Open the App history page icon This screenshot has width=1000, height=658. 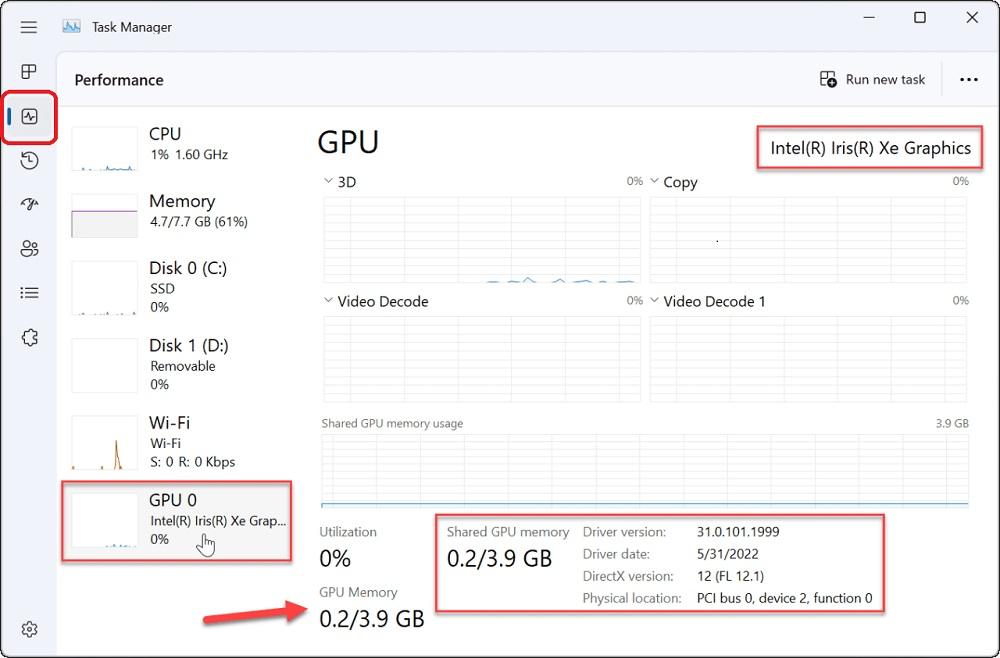pos(29,161)
